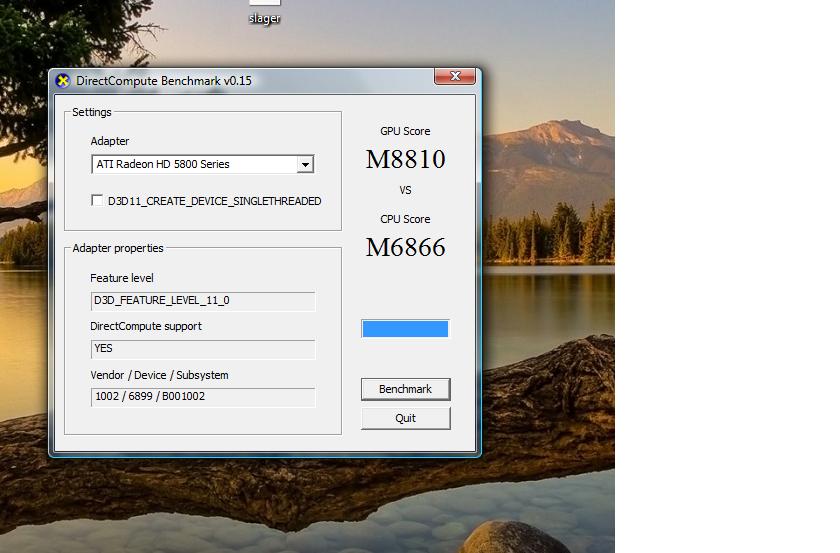
Task: Expand the Adapter dropdown arrow
Action: coord(305,164)
